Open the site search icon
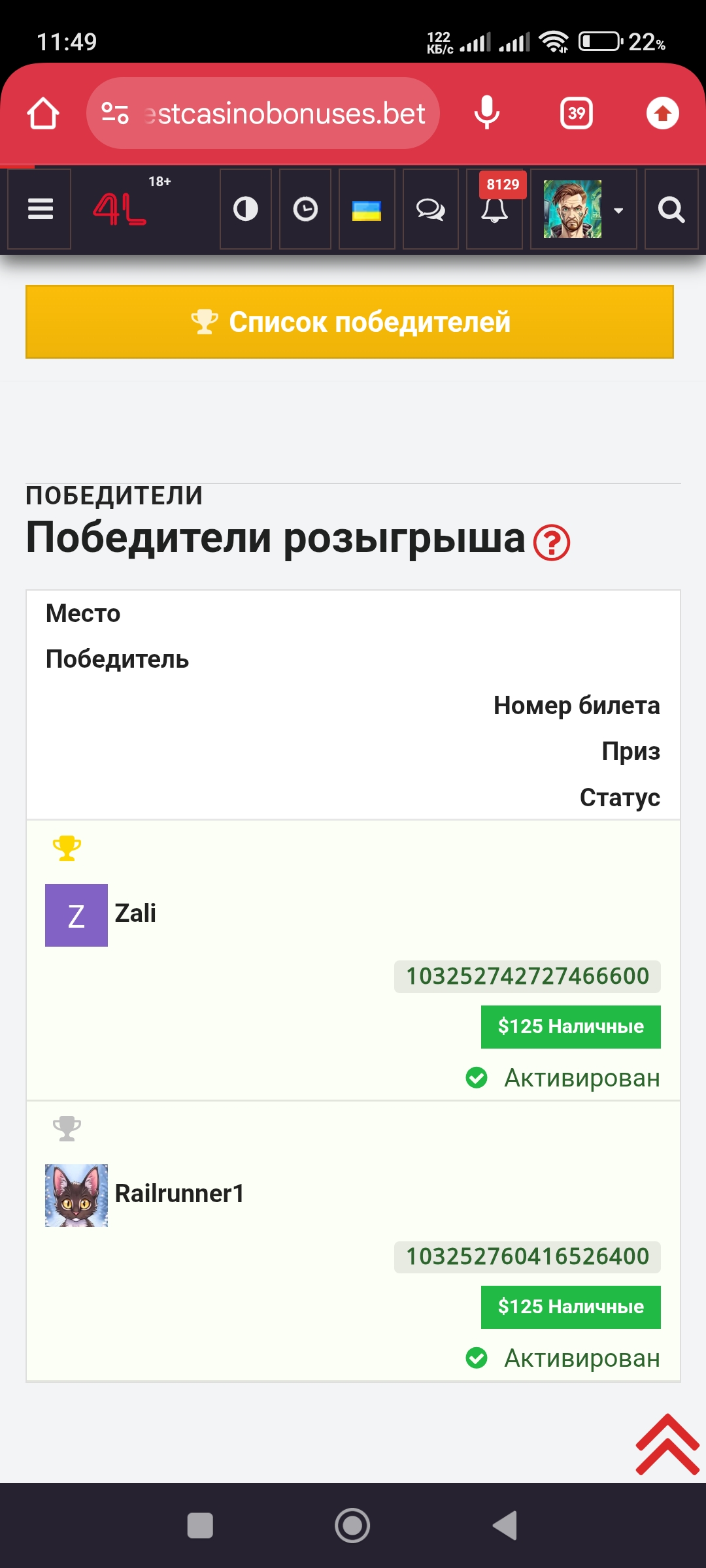 671,210
